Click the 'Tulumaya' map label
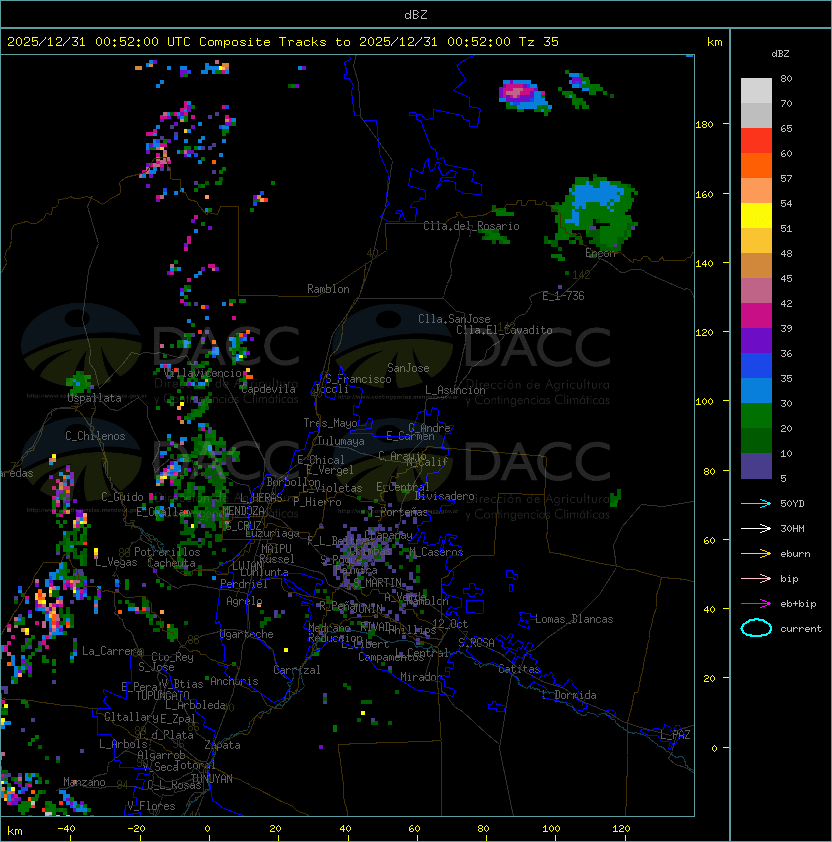 click(341, 441)
